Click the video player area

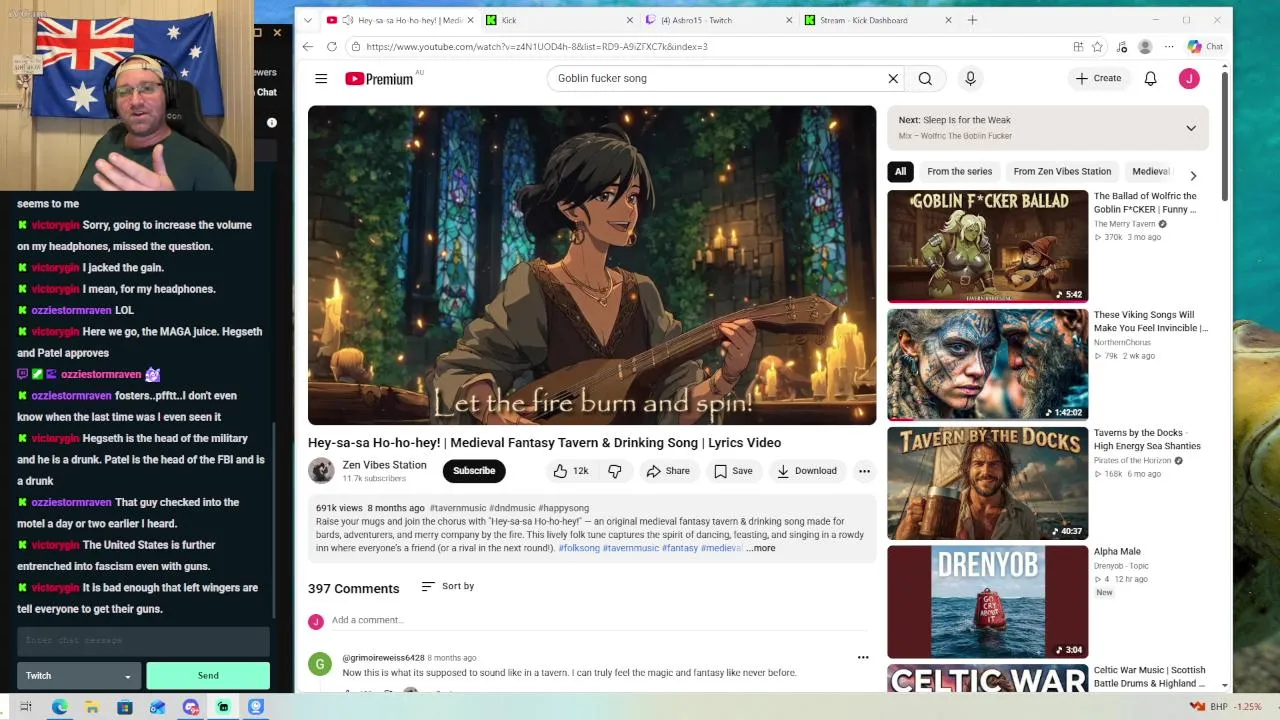pos(592,265)
